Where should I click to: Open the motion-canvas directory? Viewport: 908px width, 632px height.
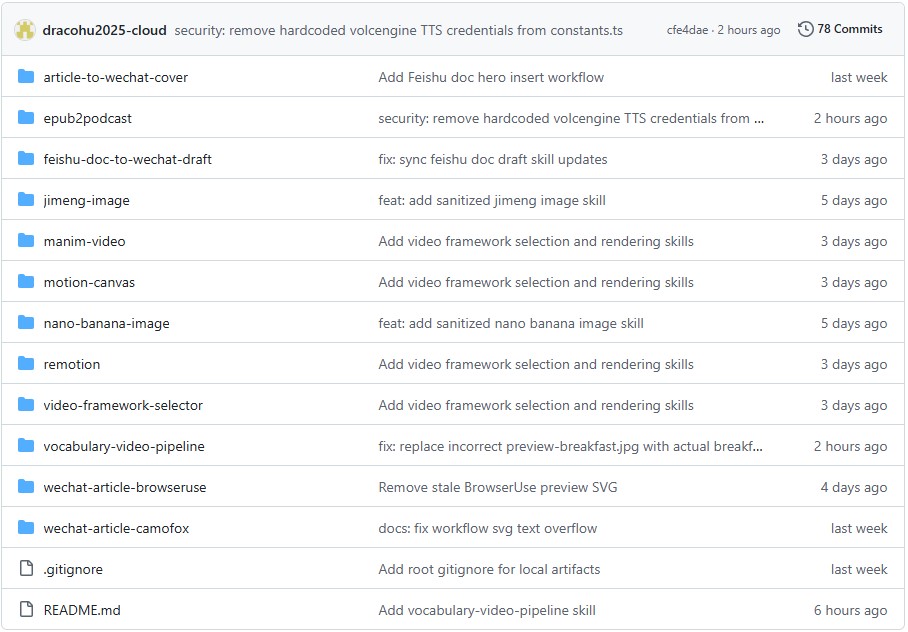point(89,282)
